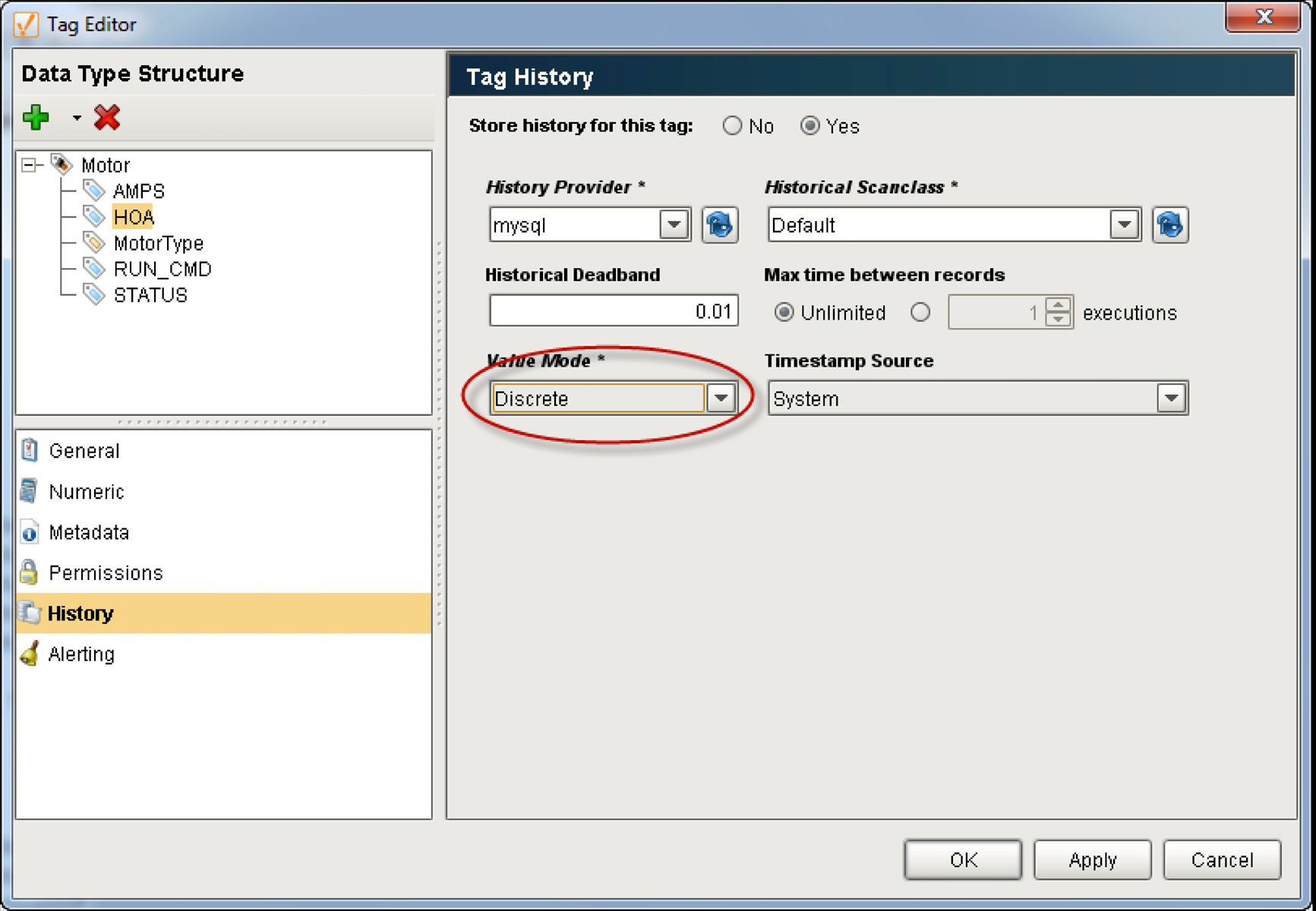Collapse the Motor tree node
Image resolution: width=1316 pixels, height=911 pixels.
[x=30, y=165]
